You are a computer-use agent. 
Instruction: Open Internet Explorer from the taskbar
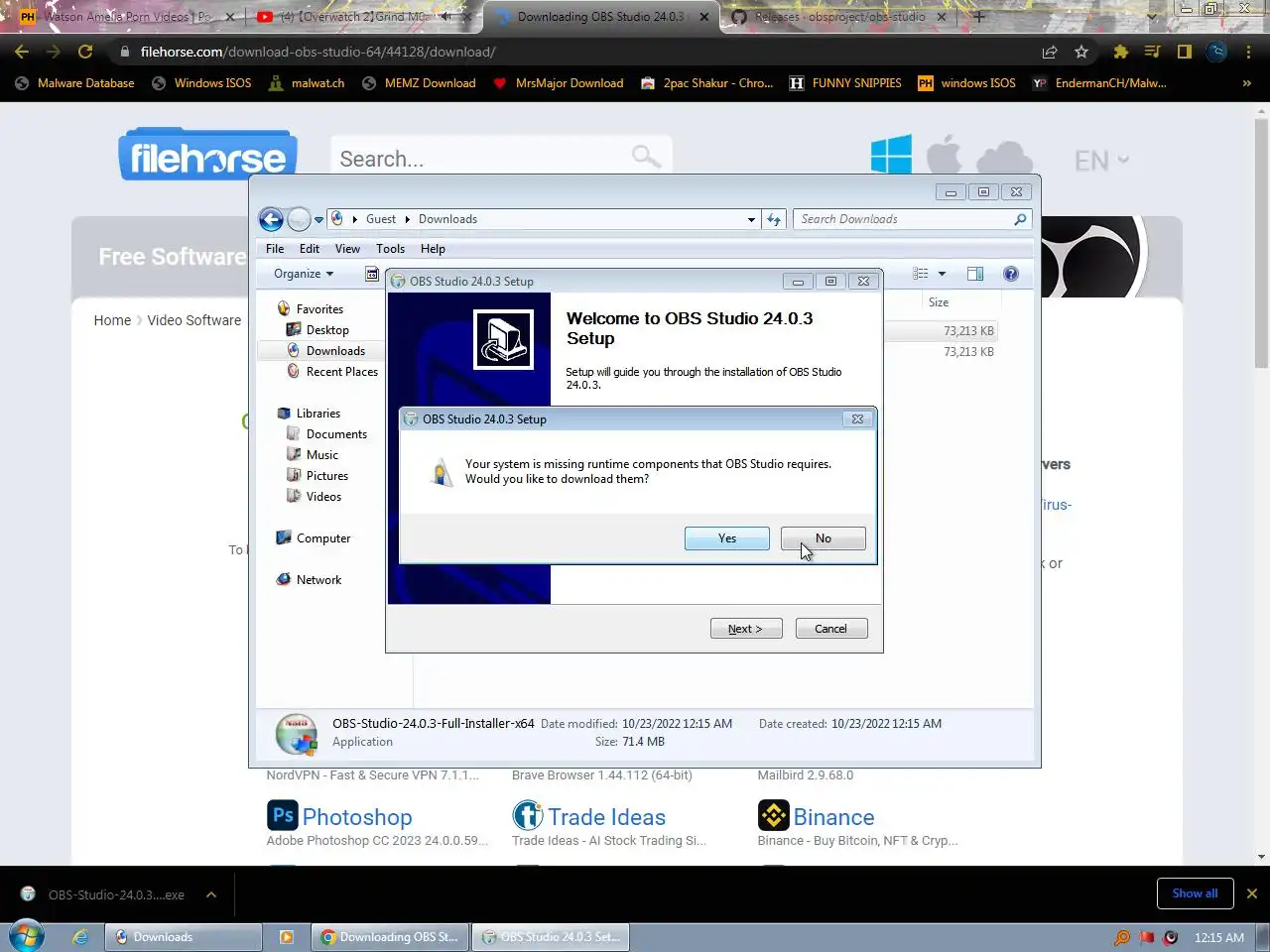pyautogui.click(x=80, y=937)
